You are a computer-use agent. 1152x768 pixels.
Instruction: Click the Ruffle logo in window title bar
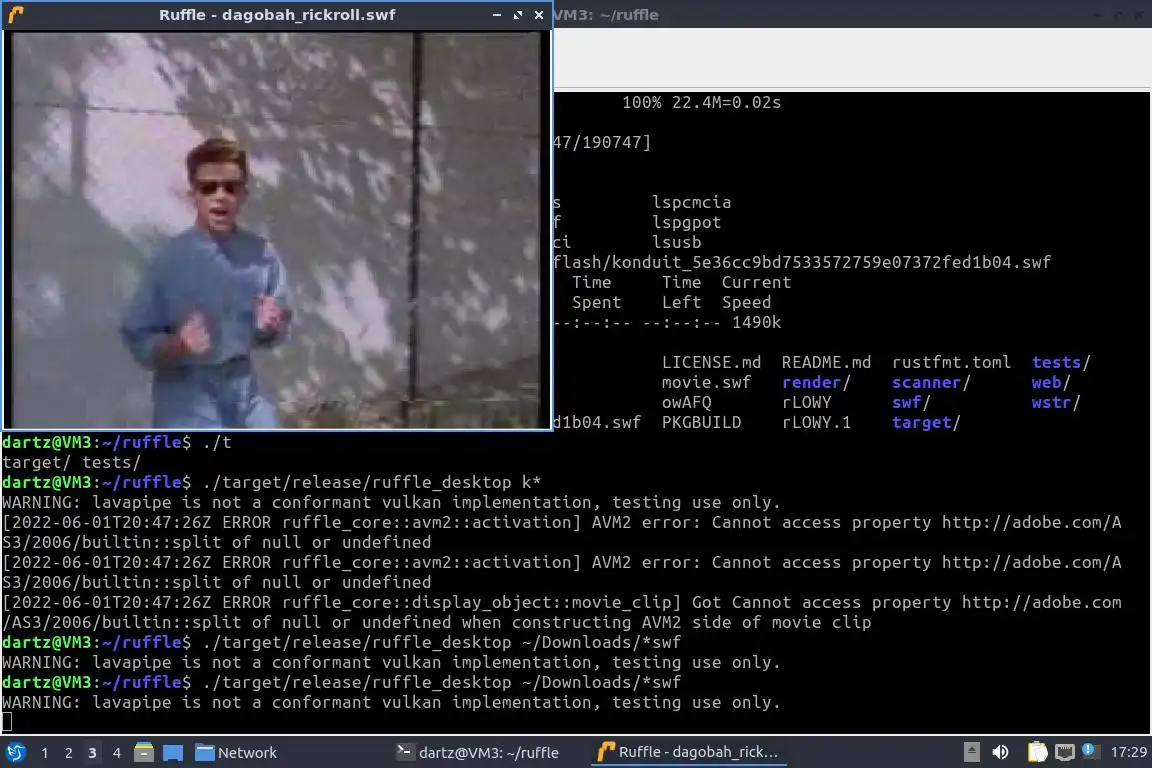point(16,15)
